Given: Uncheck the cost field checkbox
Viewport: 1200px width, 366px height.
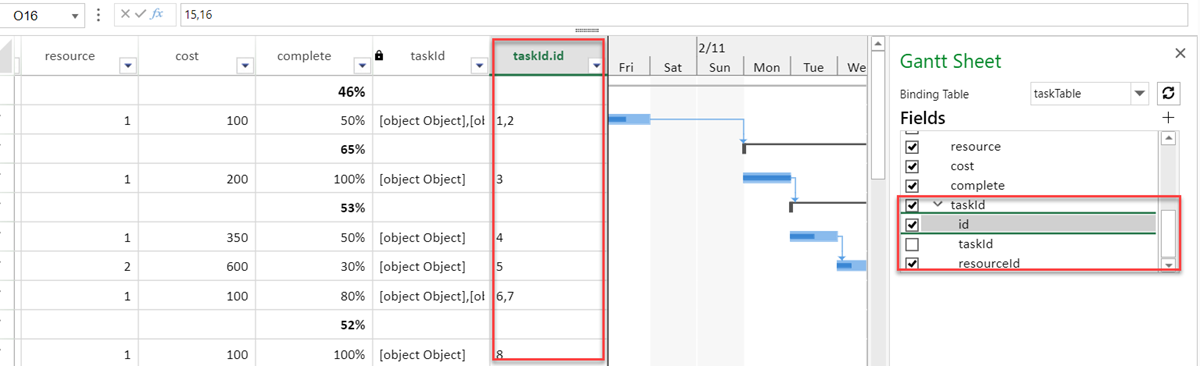Looking at the screenshot, I should point(911,166).
